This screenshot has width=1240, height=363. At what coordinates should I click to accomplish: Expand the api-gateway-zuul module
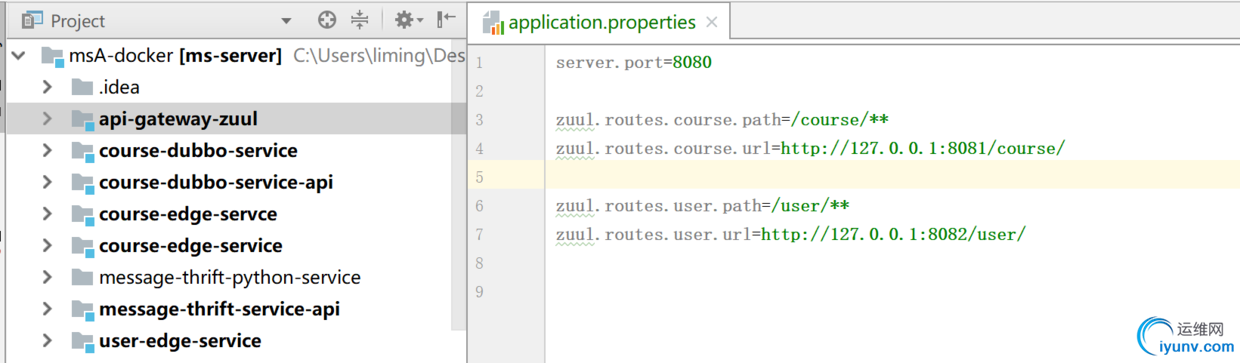tap(47, 119)
